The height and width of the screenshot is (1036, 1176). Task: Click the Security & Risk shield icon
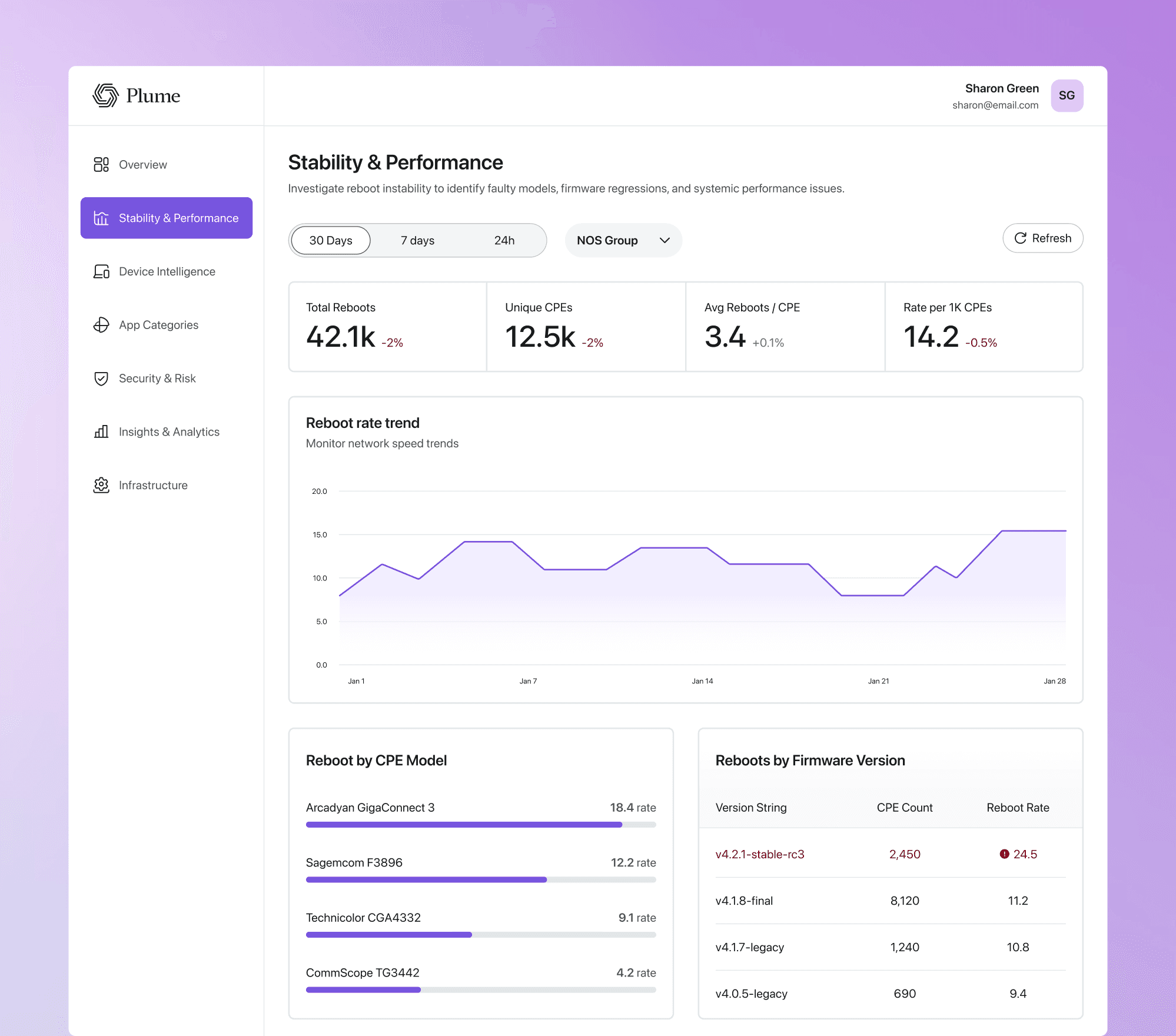pos(101,378)
